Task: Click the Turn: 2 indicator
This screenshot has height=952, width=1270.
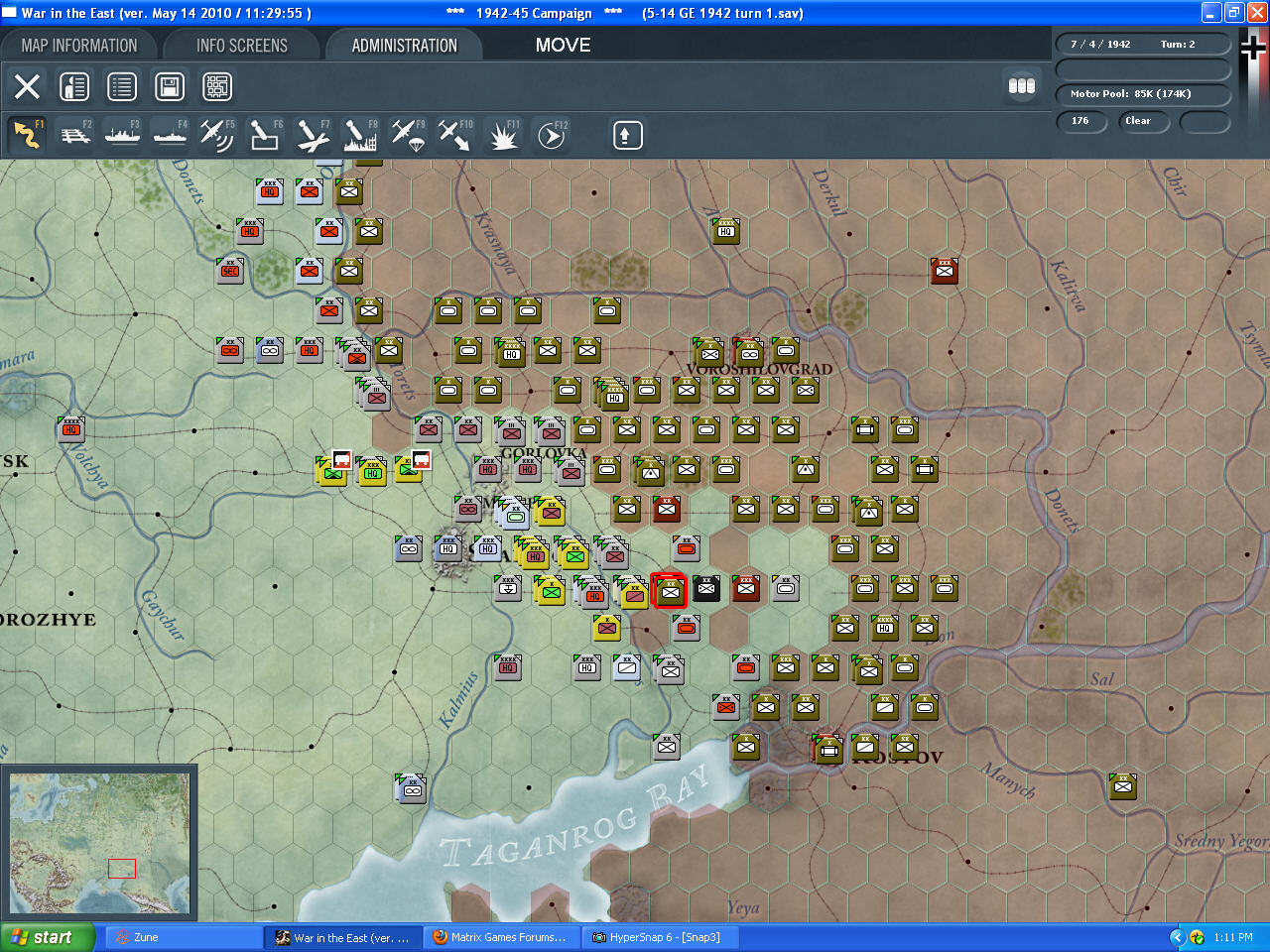Action: click(1178, 45)
